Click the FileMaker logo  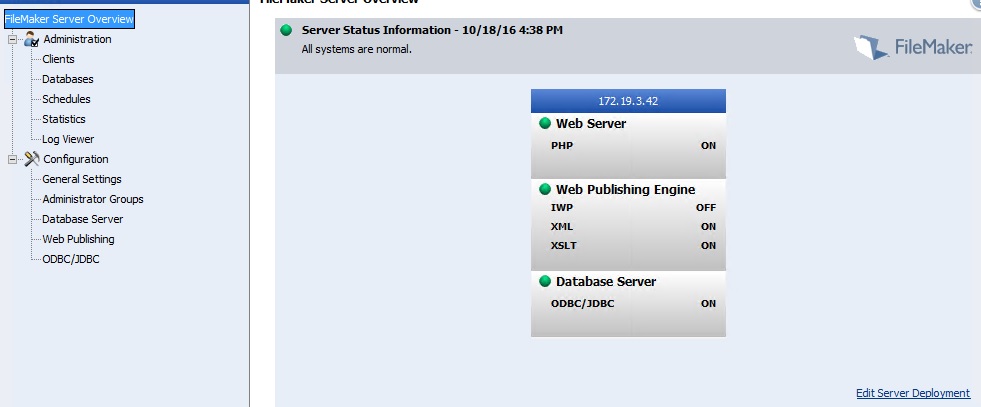pyautogui.click(x=913, y=48)
